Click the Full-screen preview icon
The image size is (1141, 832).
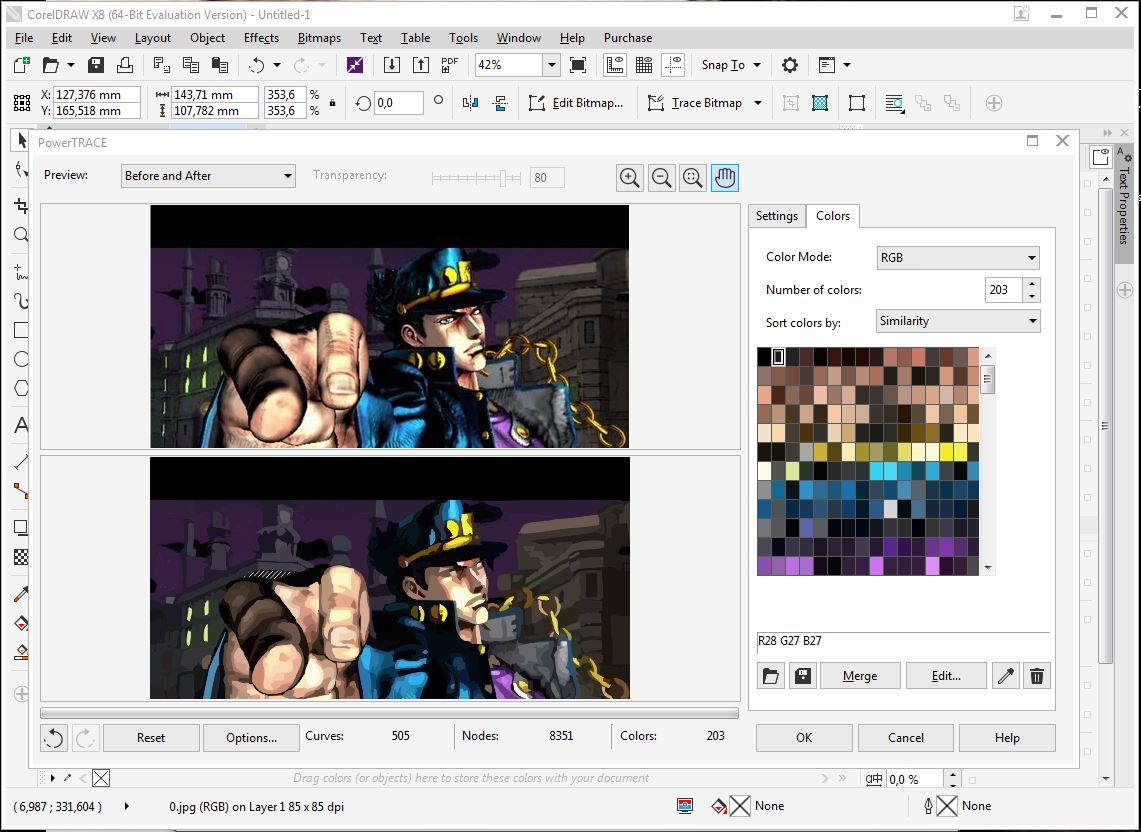[x=578, y=65]
